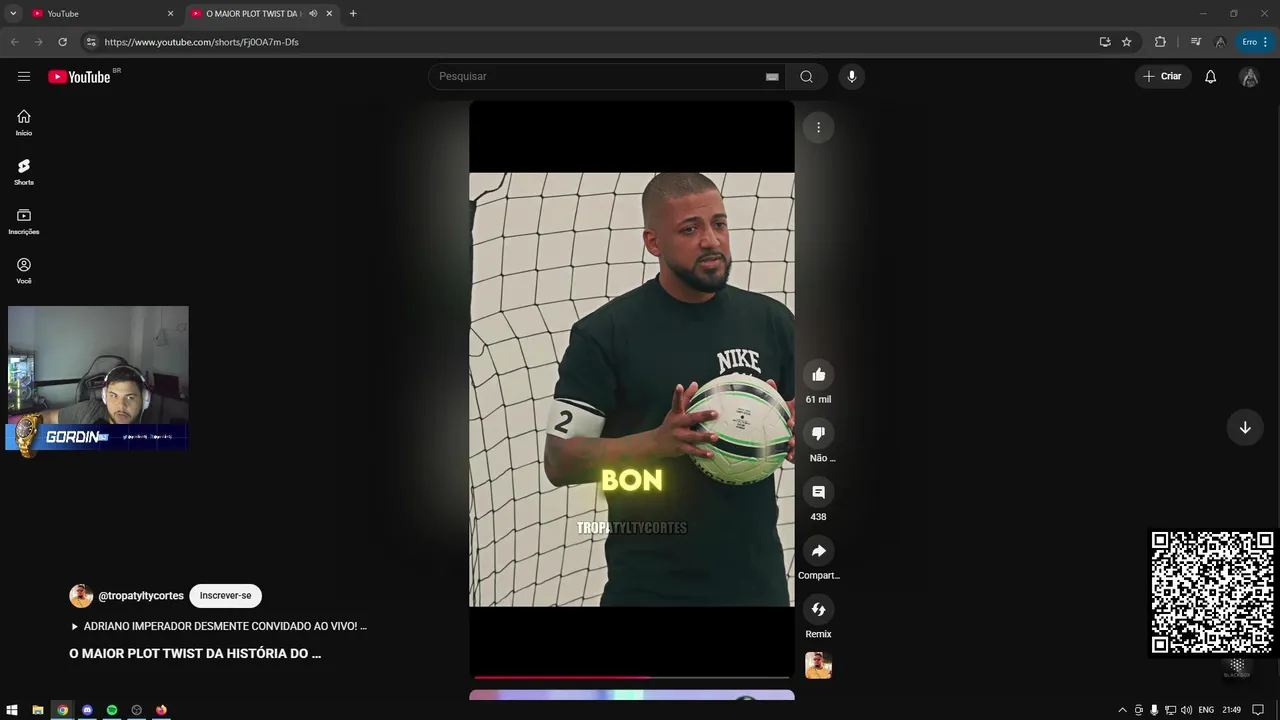Open File Explorer from the taskbar

coord(38,710)
